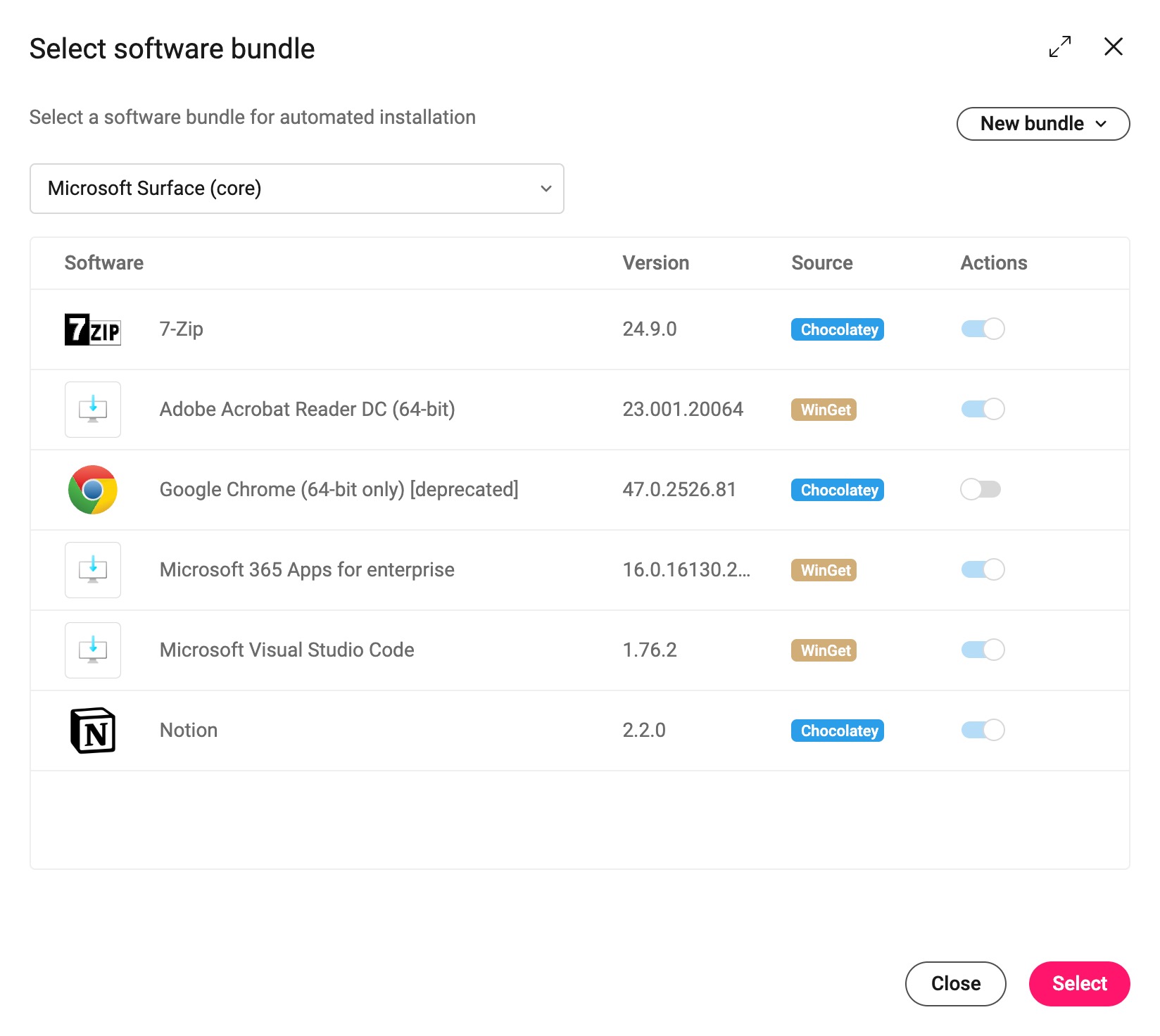Click version 47.0.2526.81 cell
This screenshot has width=1160, height=1036.
click(x=679, y=490)
